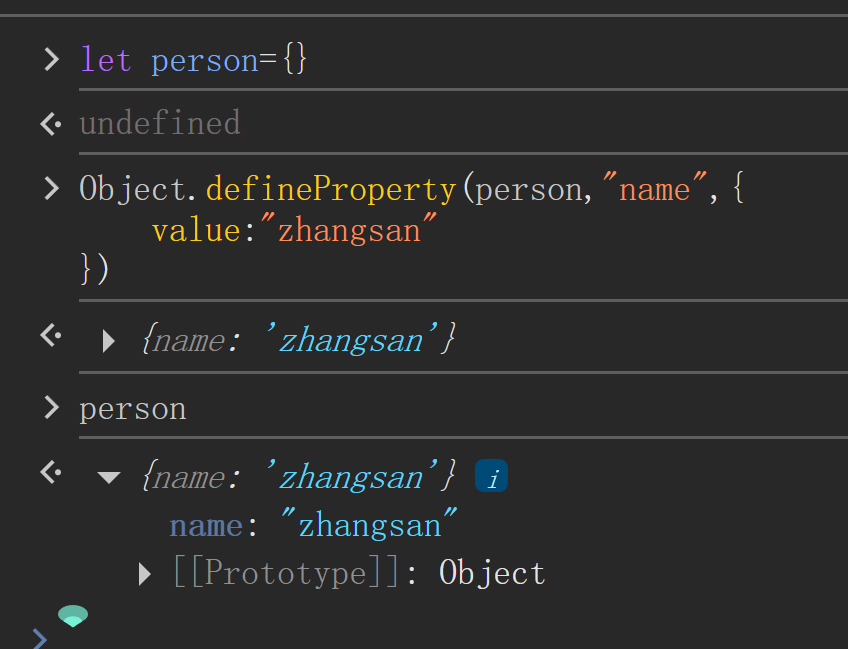Click the [[Prototype]] label
This screenshot has height=649, width=848.
point(287,572)
